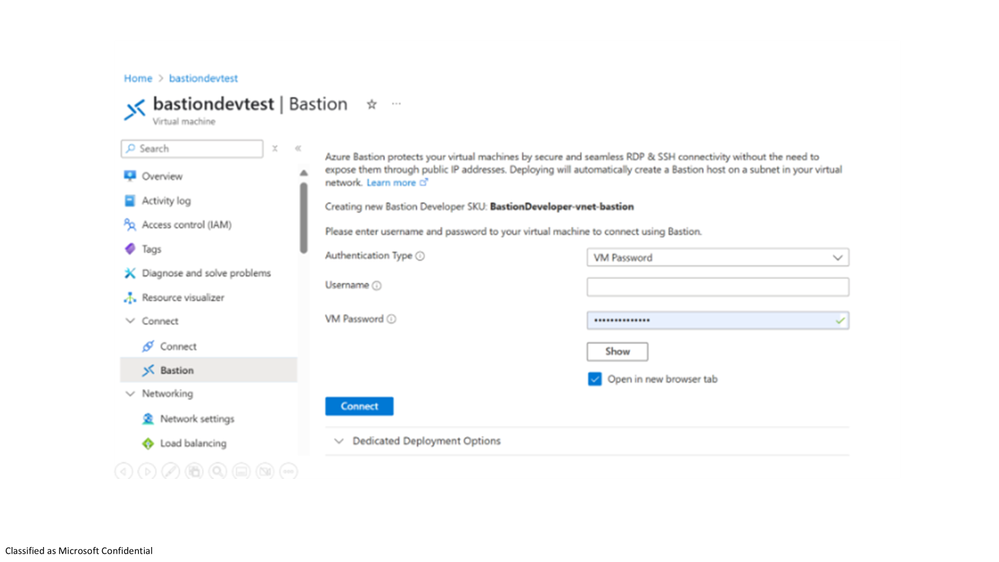Click the Username info icon
Screen dimensions: 999x562
click(x=377, y=285)
